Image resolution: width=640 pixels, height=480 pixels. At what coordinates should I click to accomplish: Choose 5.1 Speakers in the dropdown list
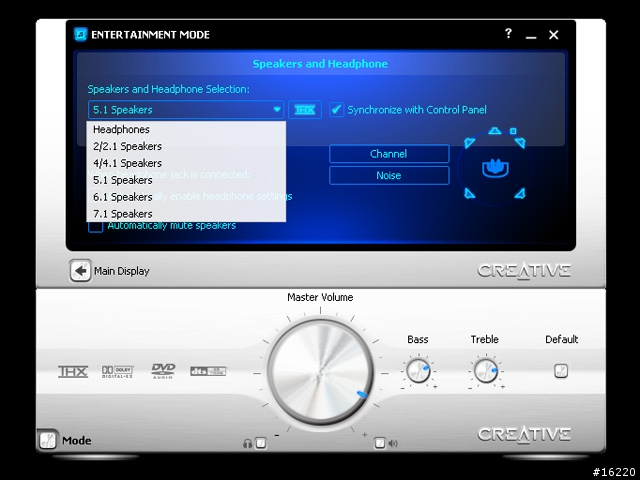point(186,180)
